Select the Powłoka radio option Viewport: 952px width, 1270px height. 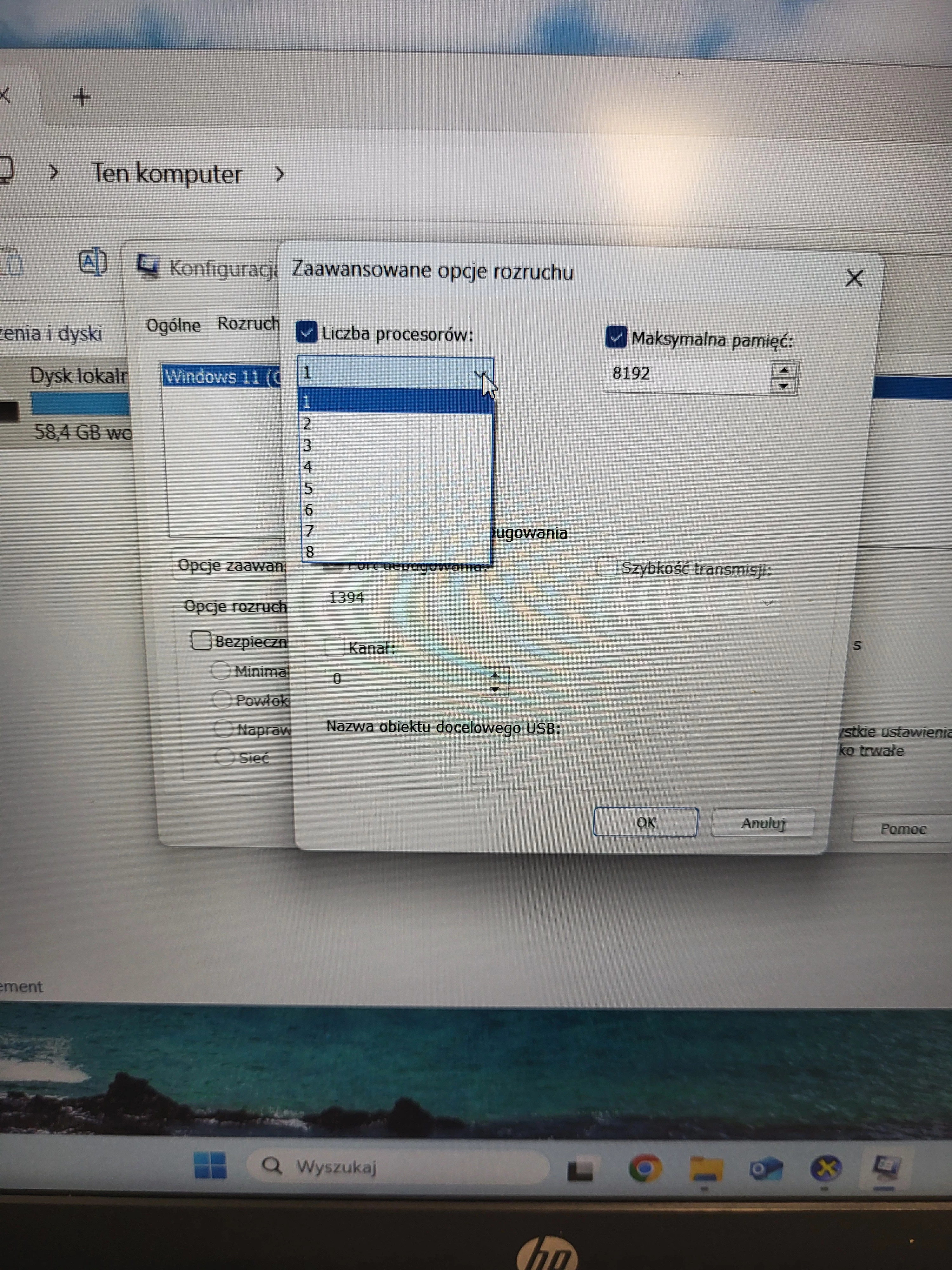[x=221, y=699]
